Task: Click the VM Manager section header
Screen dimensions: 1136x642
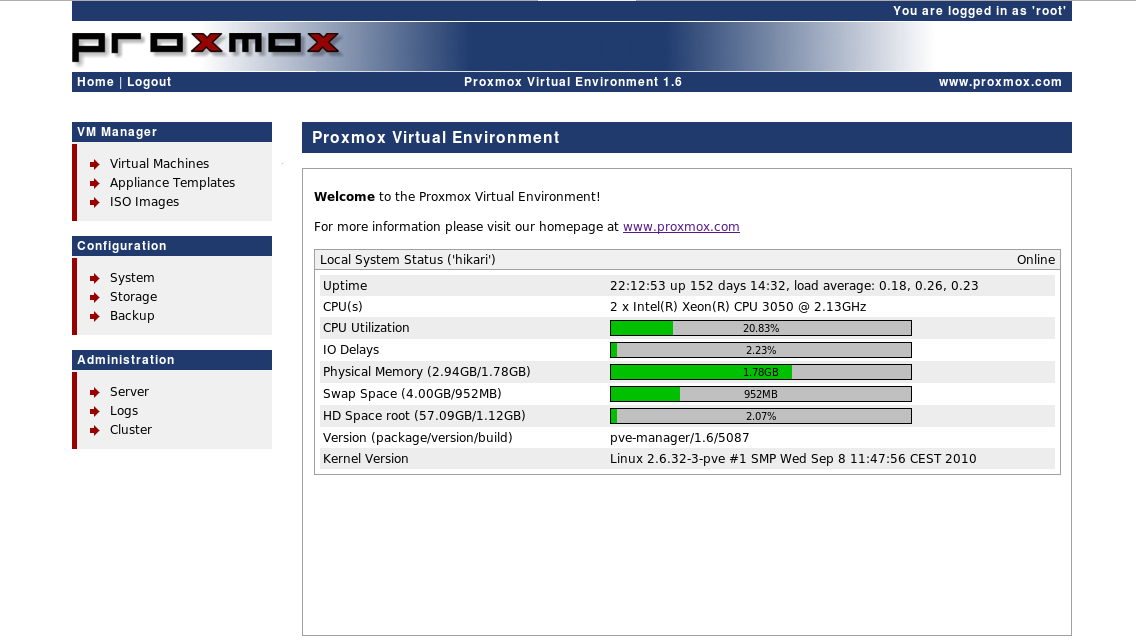Action: tap(172, 132)
